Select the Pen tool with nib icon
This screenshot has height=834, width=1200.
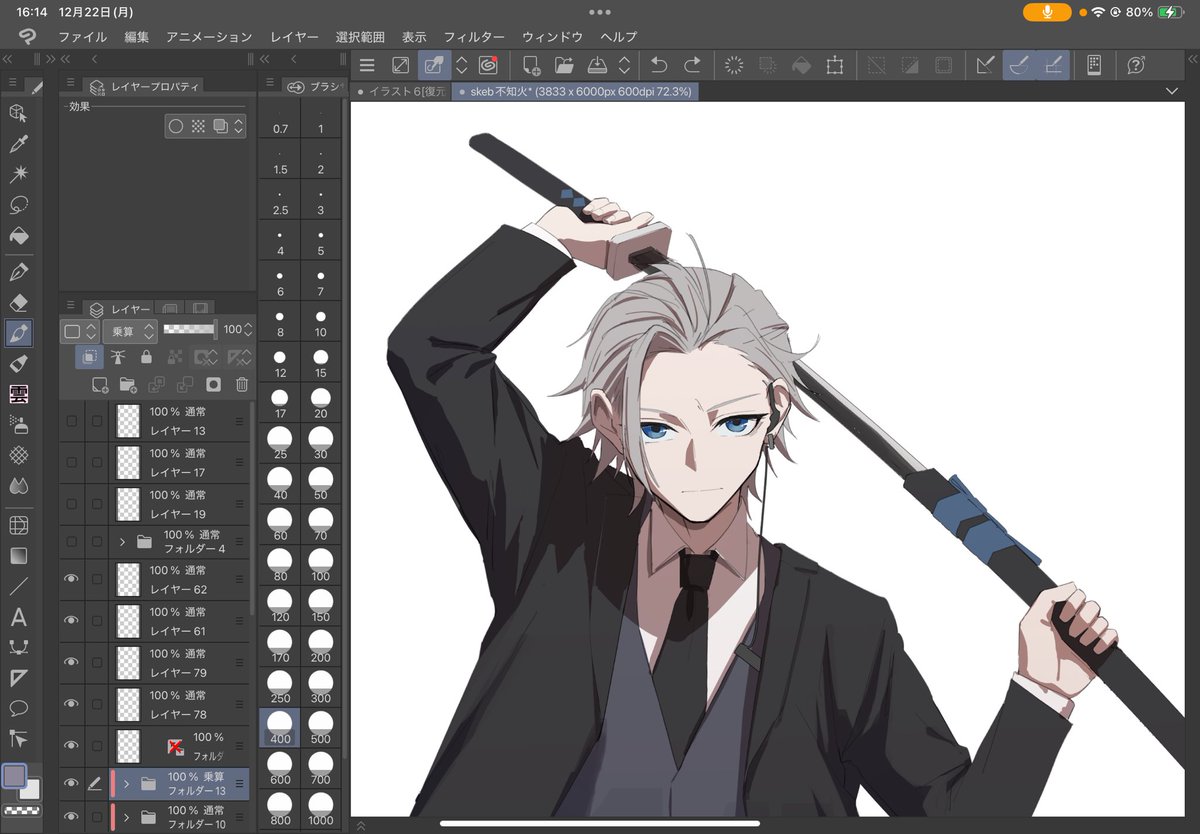coord(18,272)
